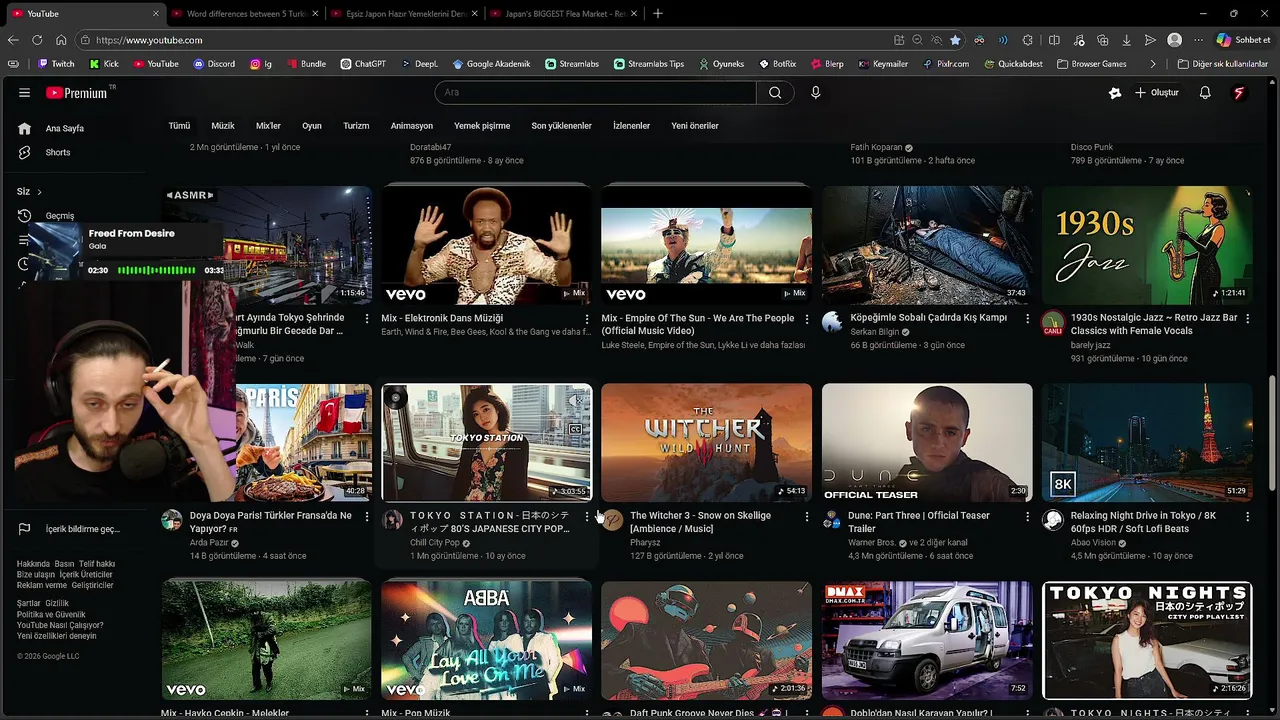Expand the Browser Games bookmark folder
Screen dimensions: 1280x720
click(1091, 64)
